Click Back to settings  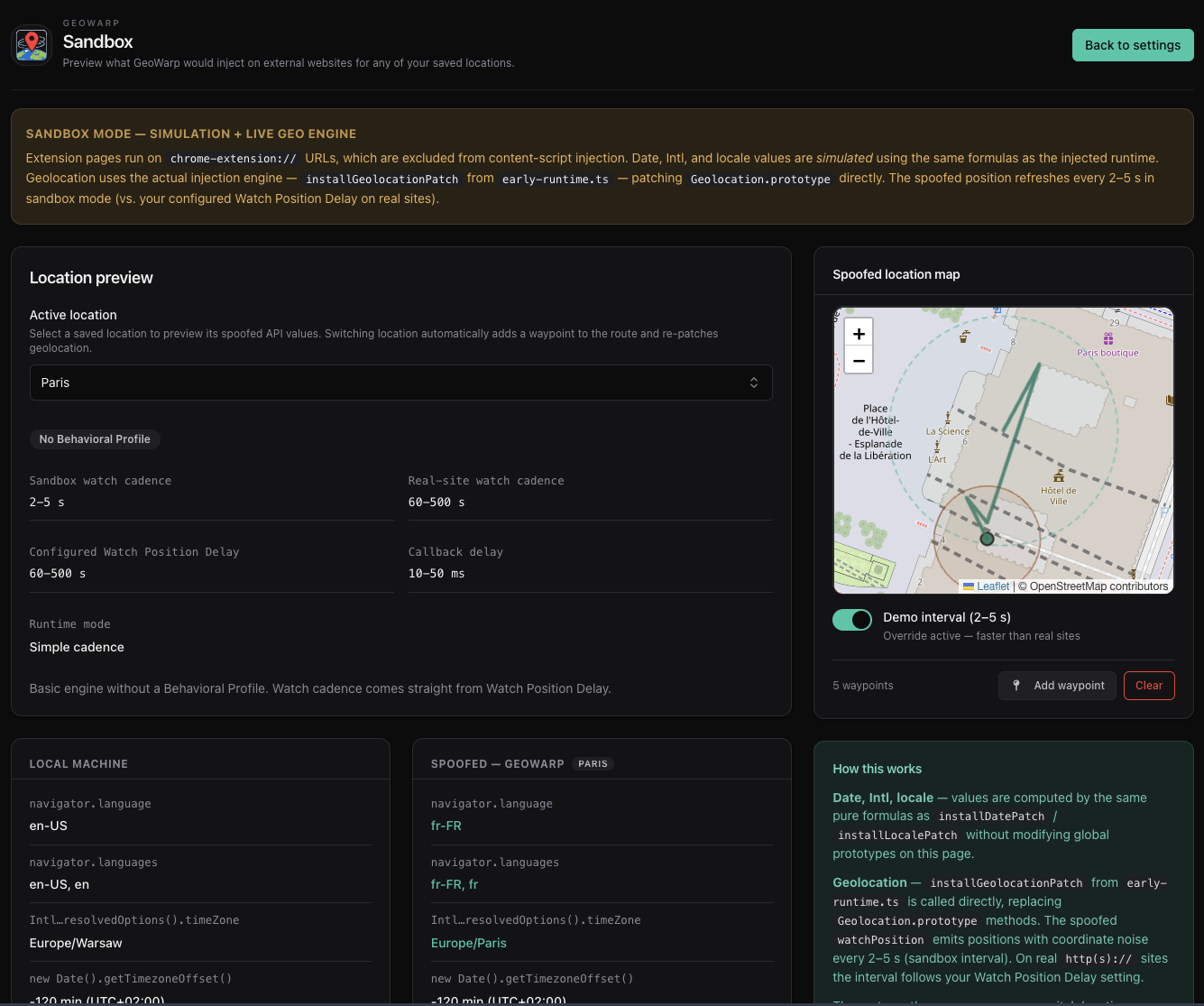[x=1133, y=44]
